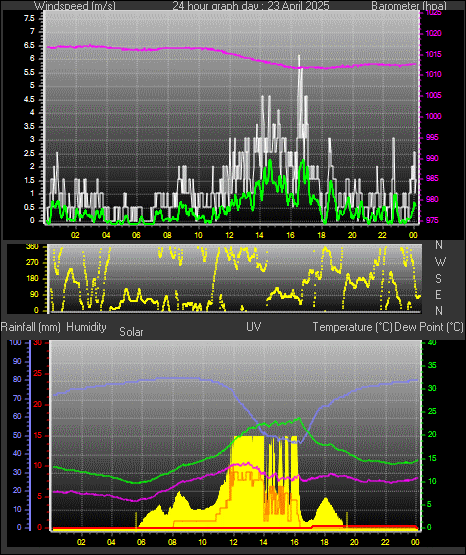
Task: Click the 2.5 windspeed scale value
Action: pos(30,154)
